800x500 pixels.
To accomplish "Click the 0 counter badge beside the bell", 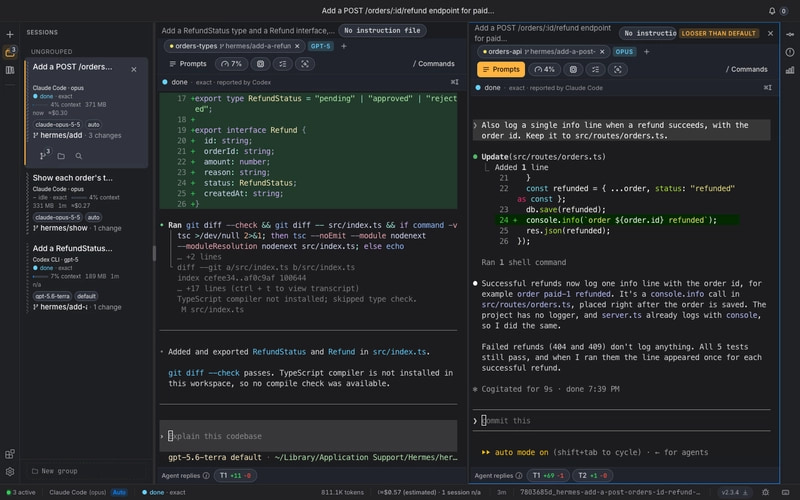I will (x=783, y=11).
